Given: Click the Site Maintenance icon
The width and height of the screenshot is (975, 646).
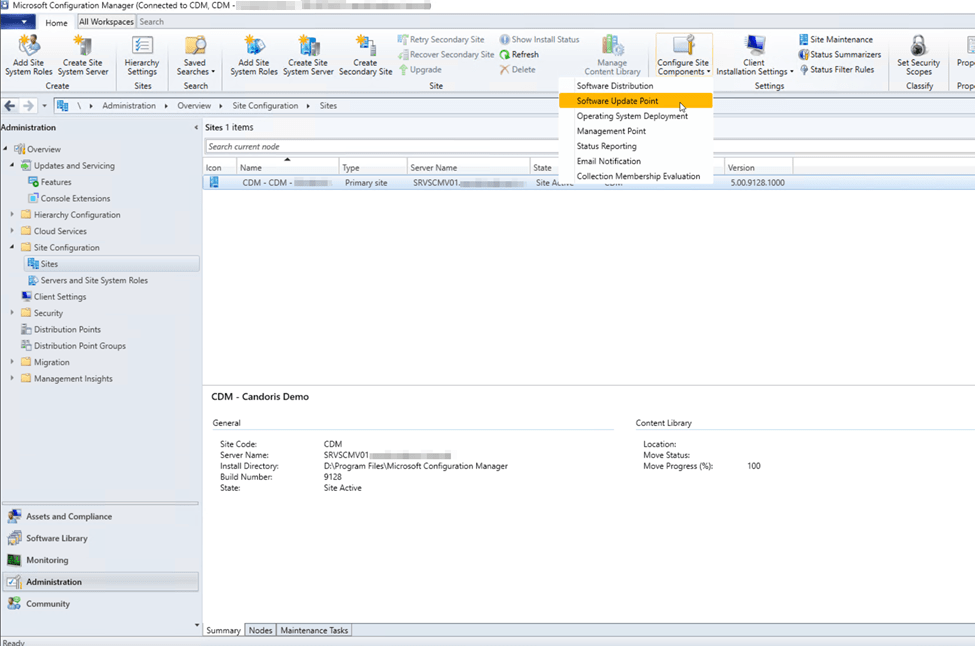Looking at the screenshot, I should coord(804,40).
